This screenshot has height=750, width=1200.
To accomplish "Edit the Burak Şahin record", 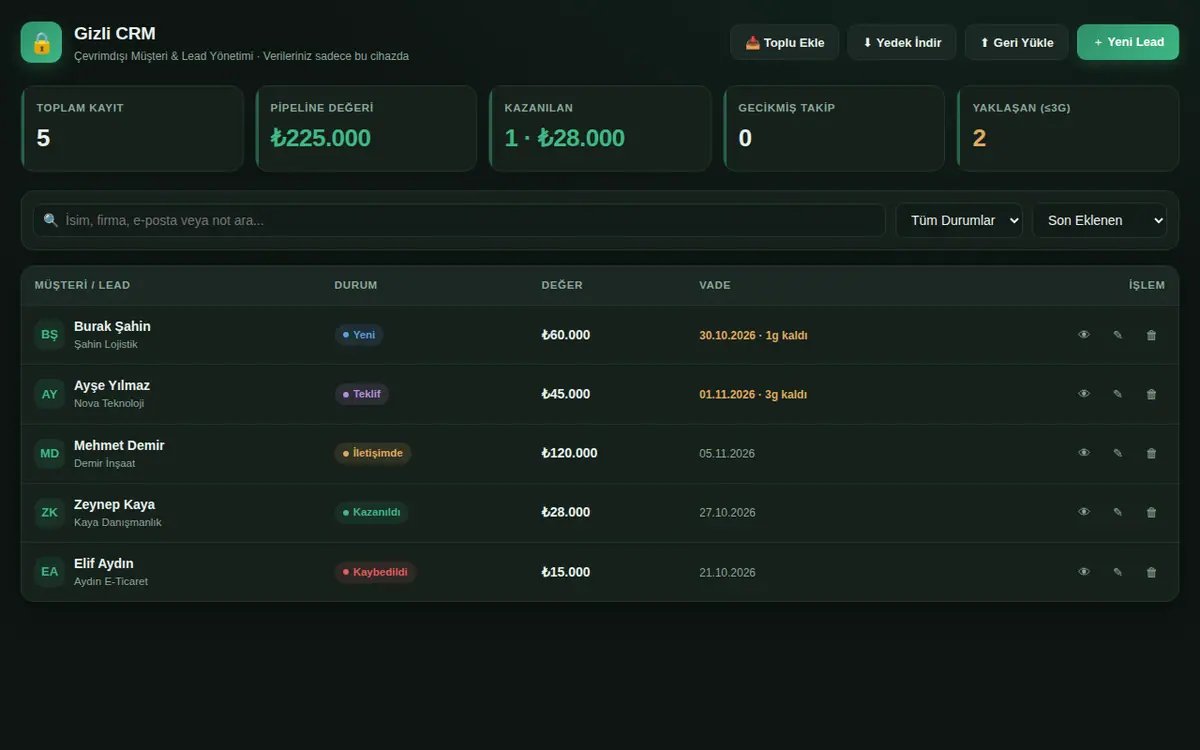I will [x=1118, y=335].
